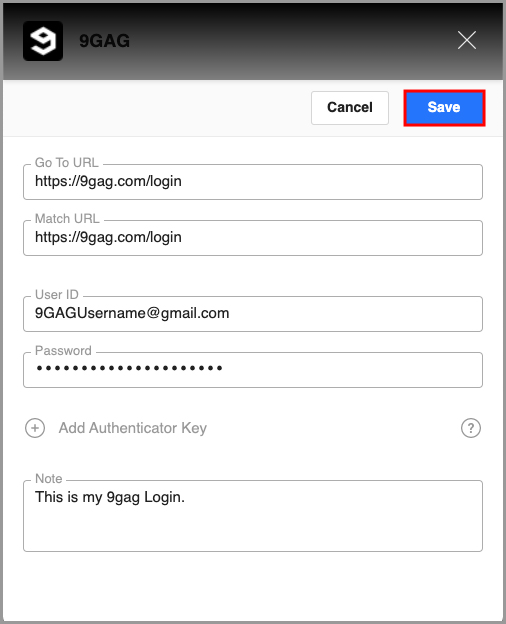
Task: Click the Password field label
Action: click(x=63, y=351)
